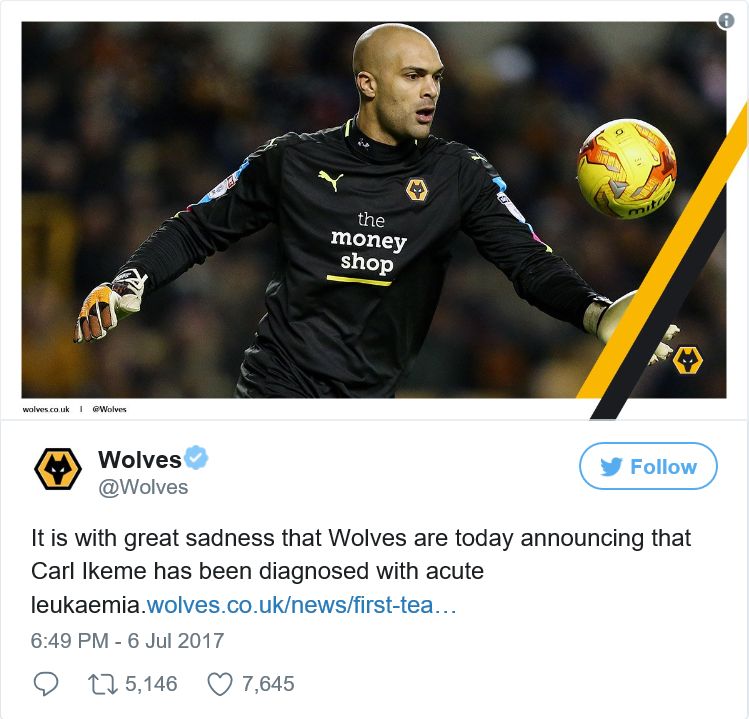Viewport: 749px width, 719px height.
Task: Click the reply speech bubble icon
Action: point(46,684)
